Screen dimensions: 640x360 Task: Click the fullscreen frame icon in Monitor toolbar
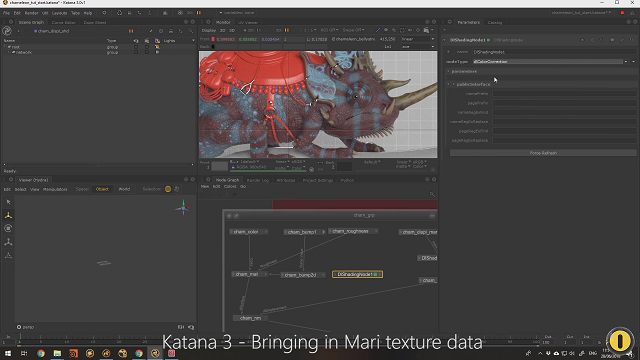[x=402, y=30]
